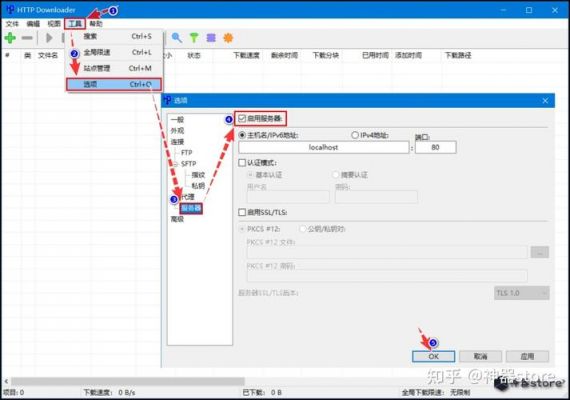Select 服务器 in the options tree
This screenshot has width=570, height=400.
point(191,208)
